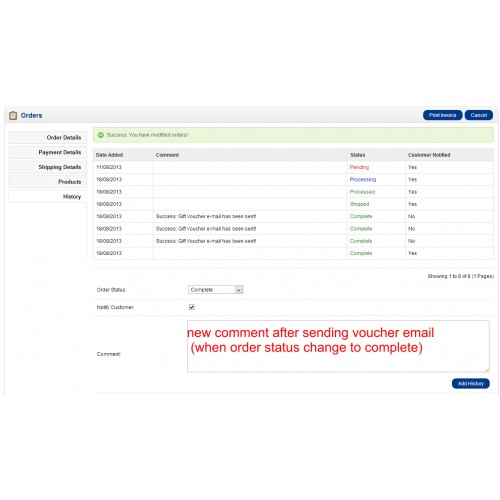Click the Print Invoice button
The height and width of the screenshot is (500, 500).
(x=442, y=115)
